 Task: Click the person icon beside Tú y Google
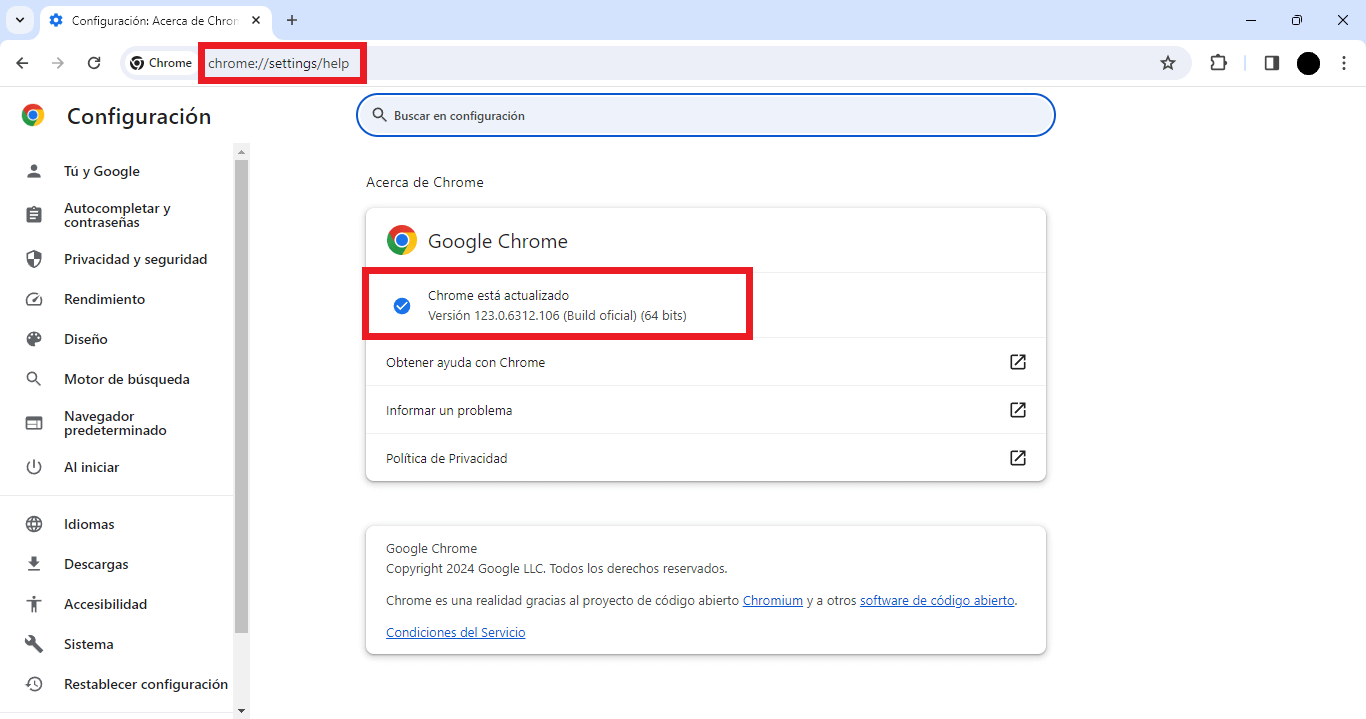(x=34, y=171)
